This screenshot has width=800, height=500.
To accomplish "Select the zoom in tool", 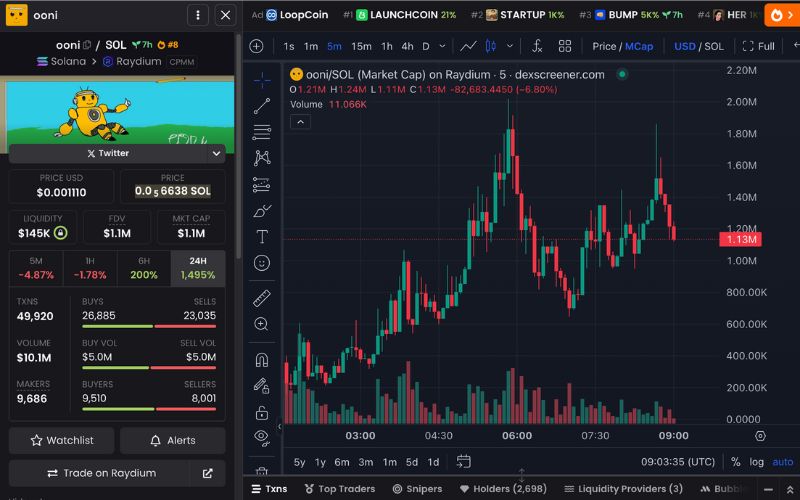I will [262, 324].
